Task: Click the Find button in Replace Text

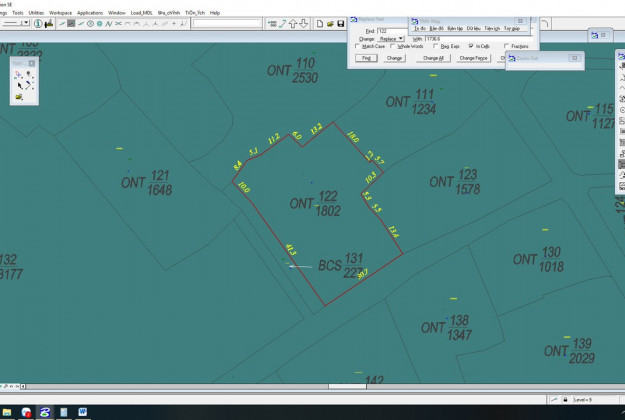Action: [x=366, y=58]
